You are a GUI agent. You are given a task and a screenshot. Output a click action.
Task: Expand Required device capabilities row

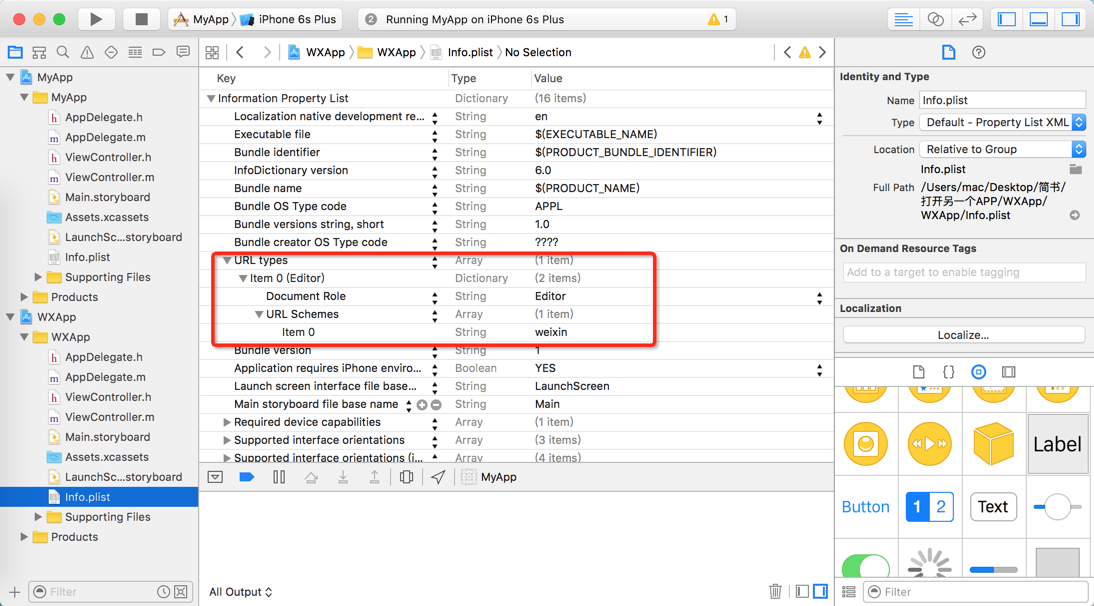[227, 423]
